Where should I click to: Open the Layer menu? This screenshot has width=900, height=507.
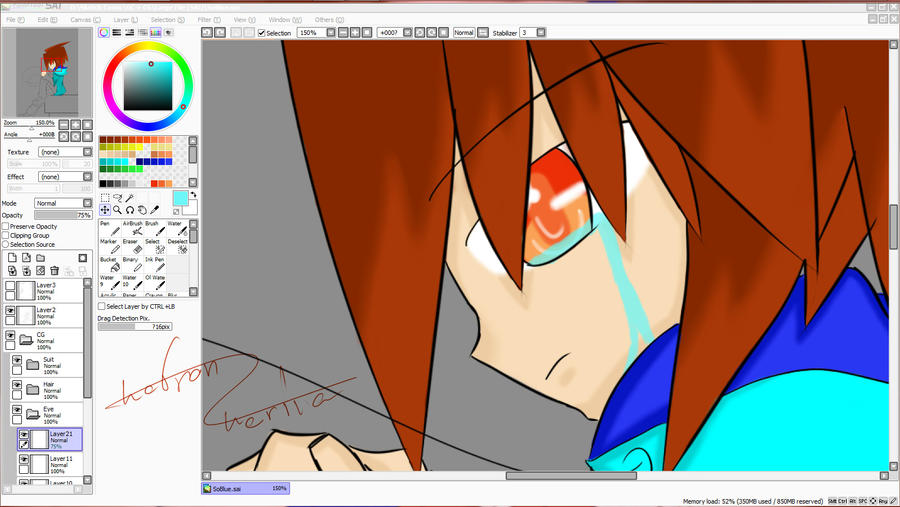click(126, 20)
